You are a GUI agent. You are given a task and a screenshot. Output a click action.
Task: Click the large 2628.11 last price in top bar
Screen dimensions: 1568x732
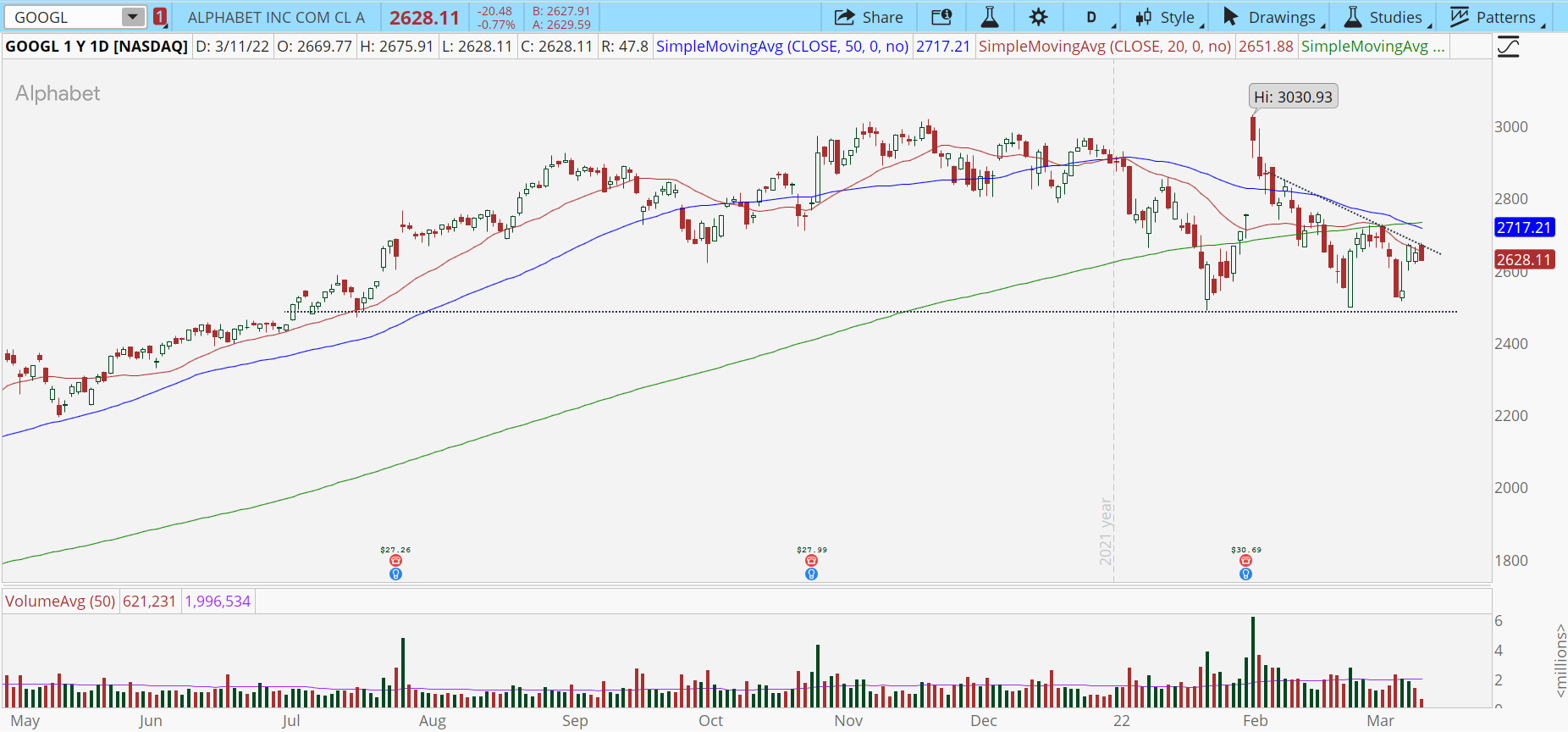point(424,18)
